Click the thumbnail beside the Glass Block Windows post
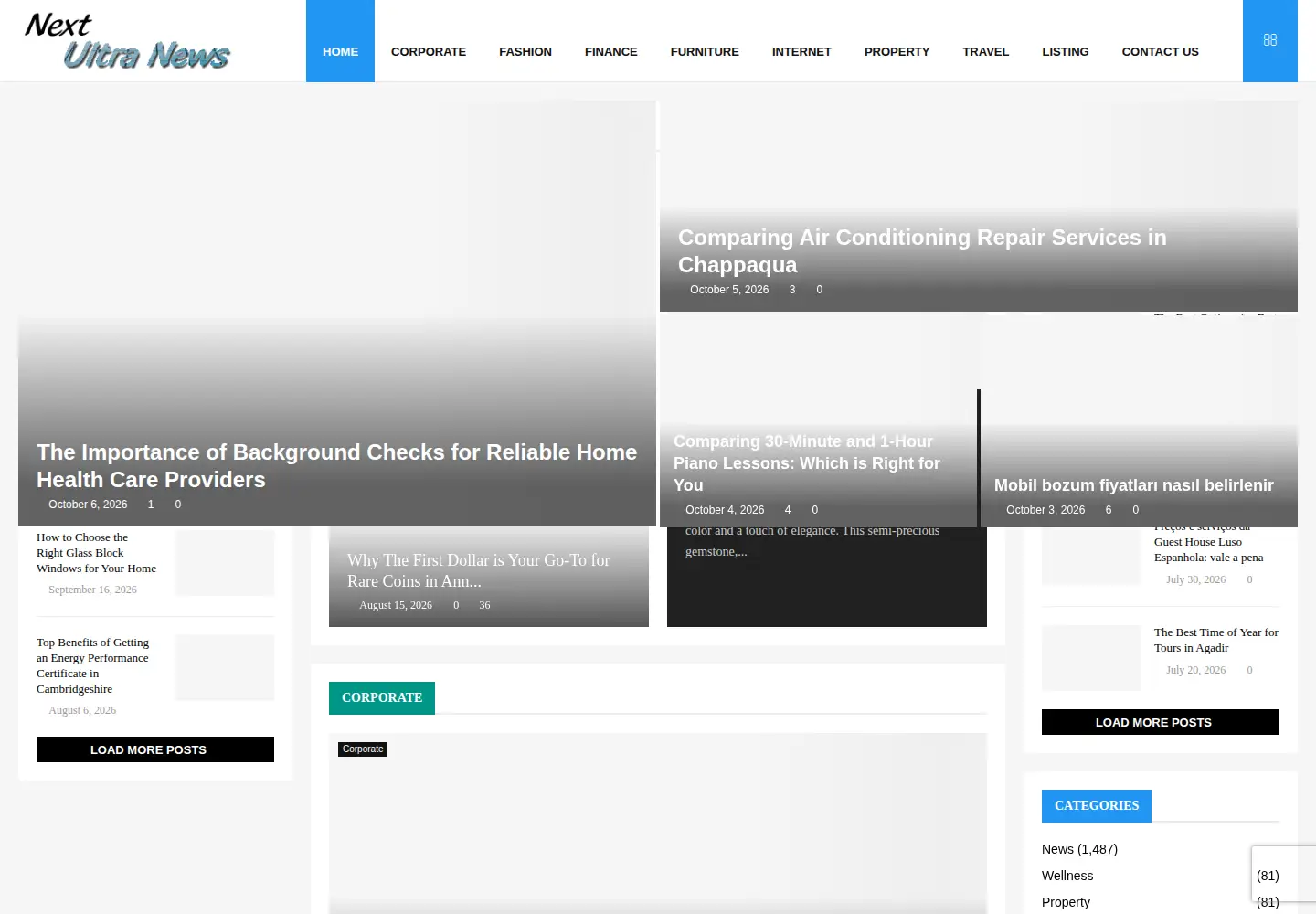The image size is (1316, 914). [225, 563]
